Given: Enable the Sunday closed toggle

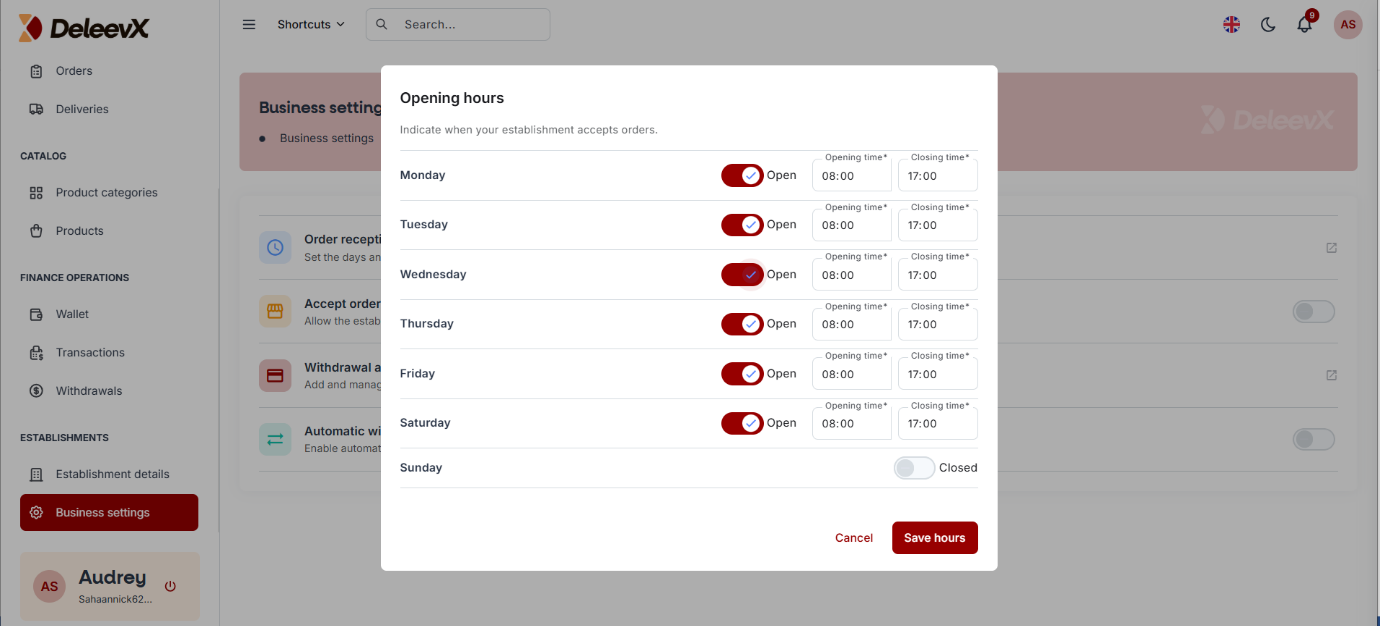Looking at the screenshot, I should (x=914, y=468).
